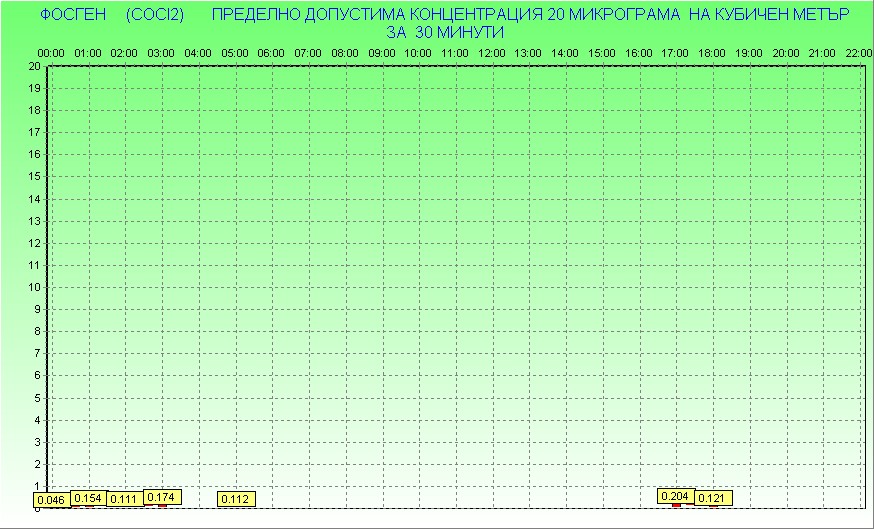Image resolution: width=874 pixels, height=529 pixels.
Task: Select the 0.154 data point label
Action: coord(89,498)
